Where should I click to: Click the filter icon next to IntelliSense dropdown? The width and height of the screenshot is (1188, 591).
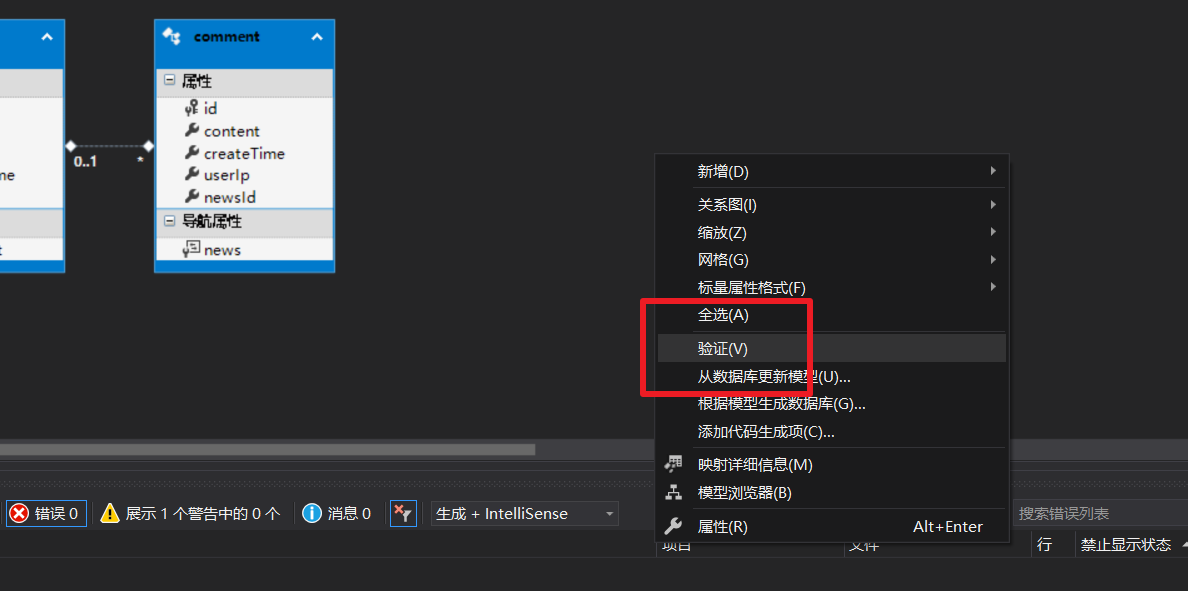pyautogui.click(x=403, y=513)
